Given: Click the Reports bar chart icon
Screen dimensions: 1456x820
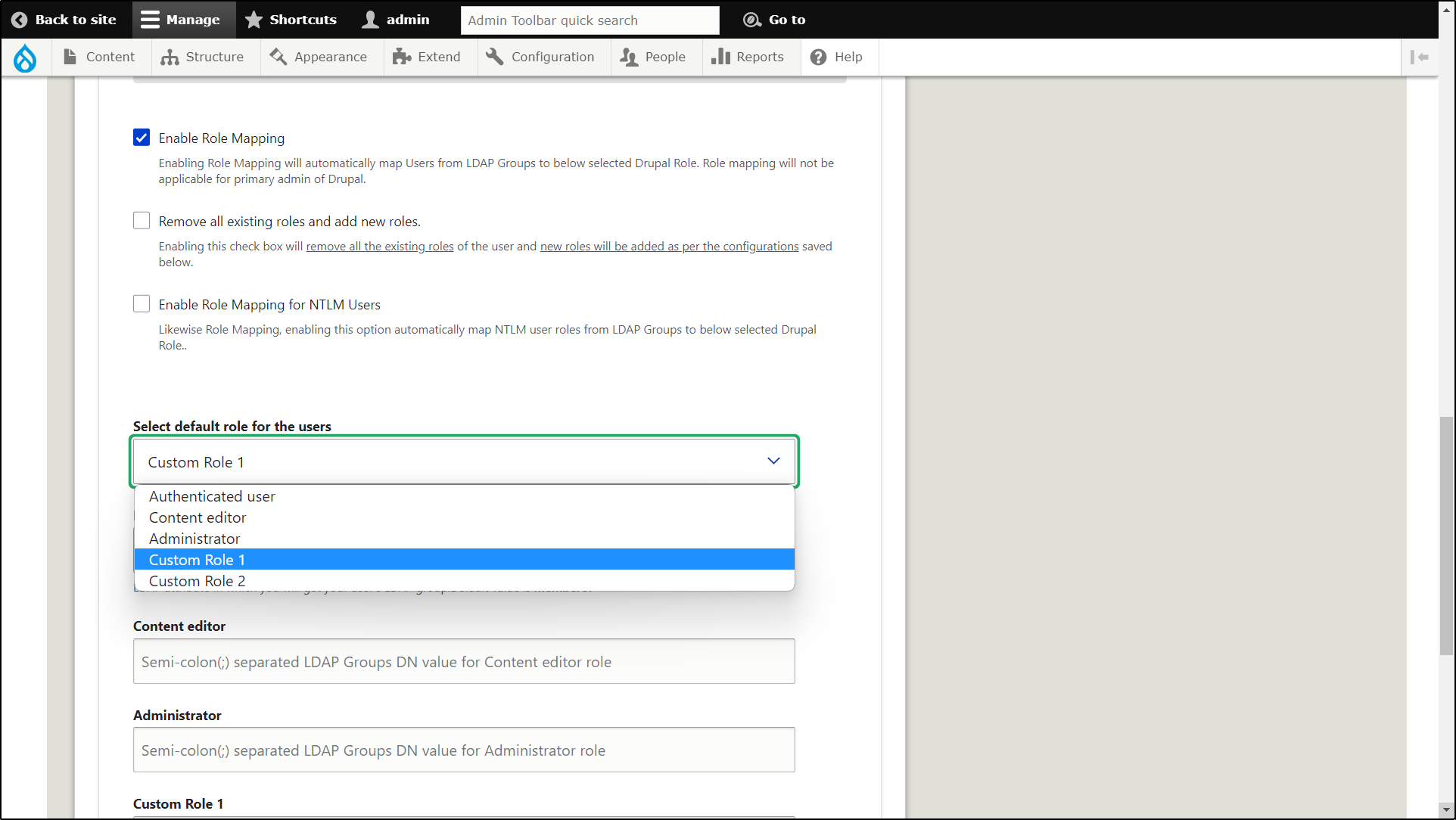Looking at the screenshot, I should pos(720,57).
